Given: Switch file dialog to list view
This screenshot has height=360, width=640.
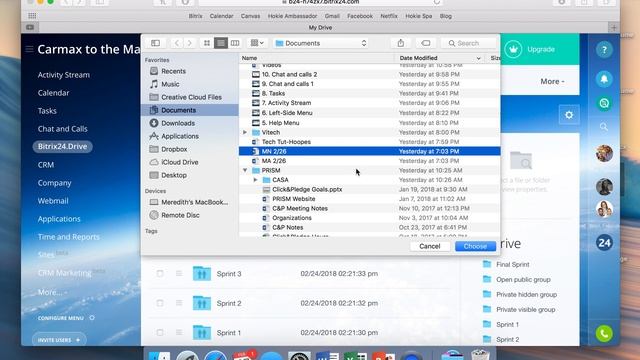Looking at the screenshot, I should pos(221,43).
